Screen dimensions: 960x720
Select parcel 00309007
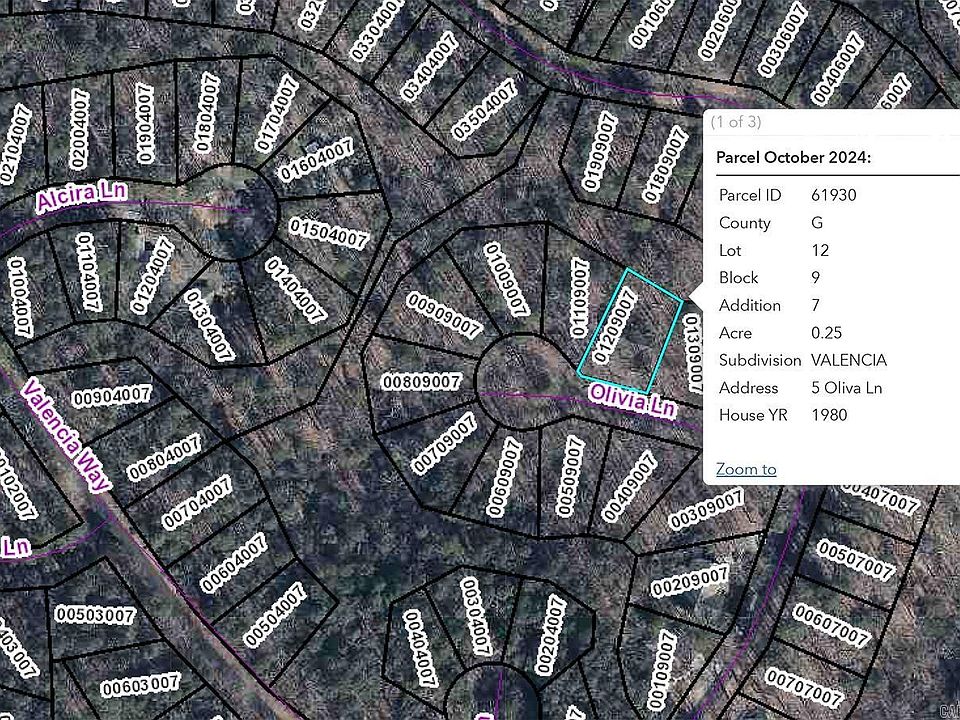[x=706, y=510]
